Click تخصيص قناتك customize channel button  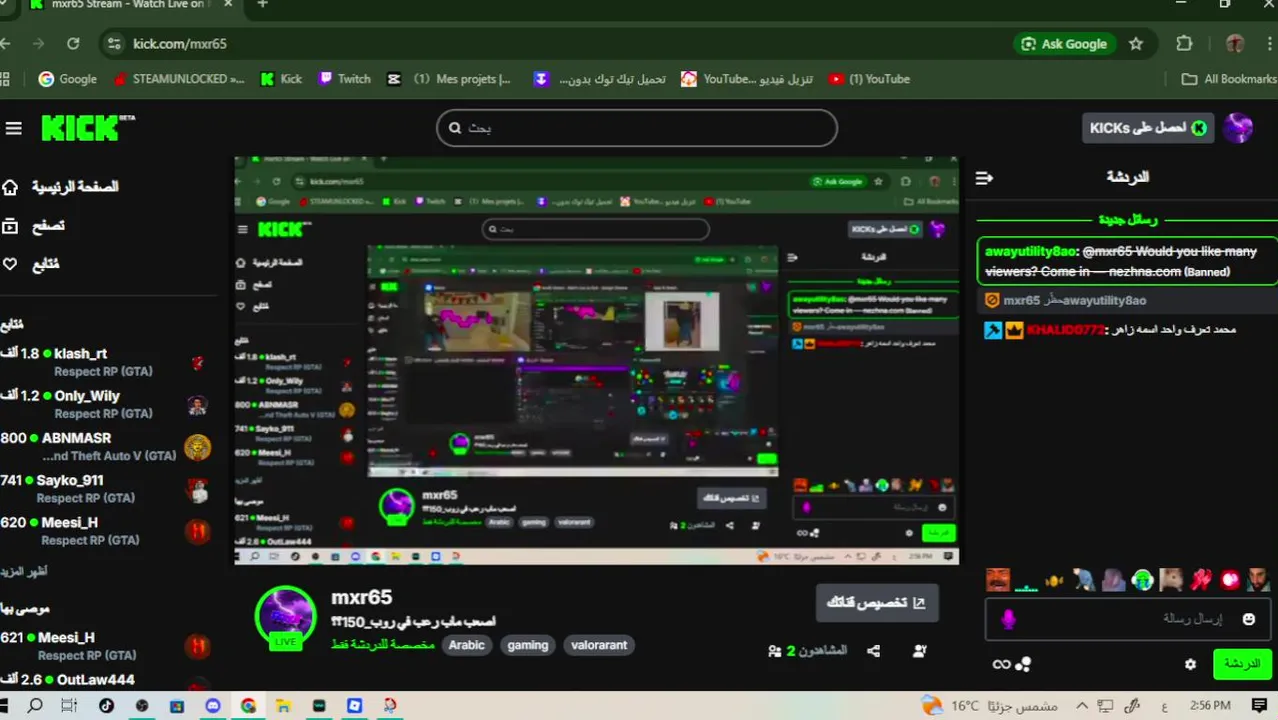[877, 603]
